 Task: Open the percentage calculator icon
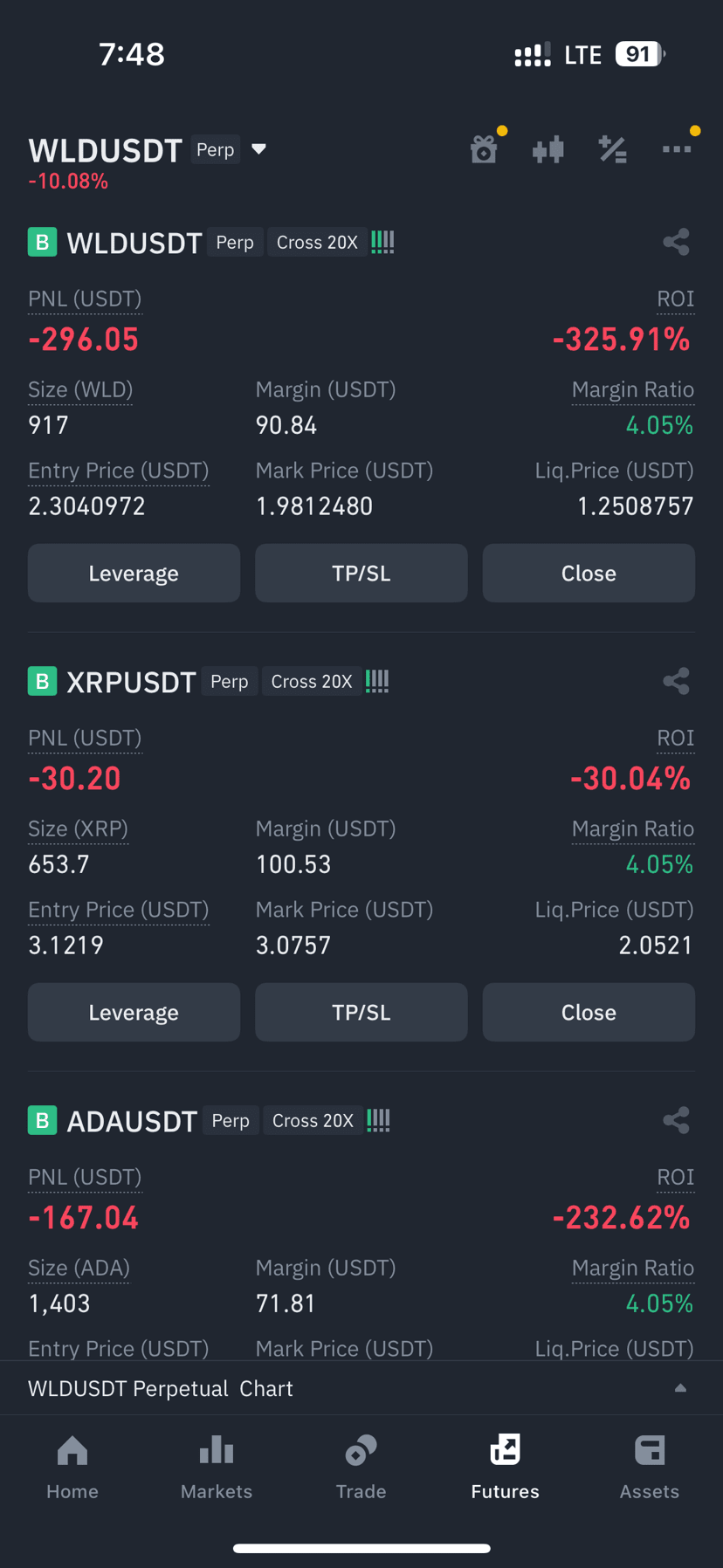[612, 149]
